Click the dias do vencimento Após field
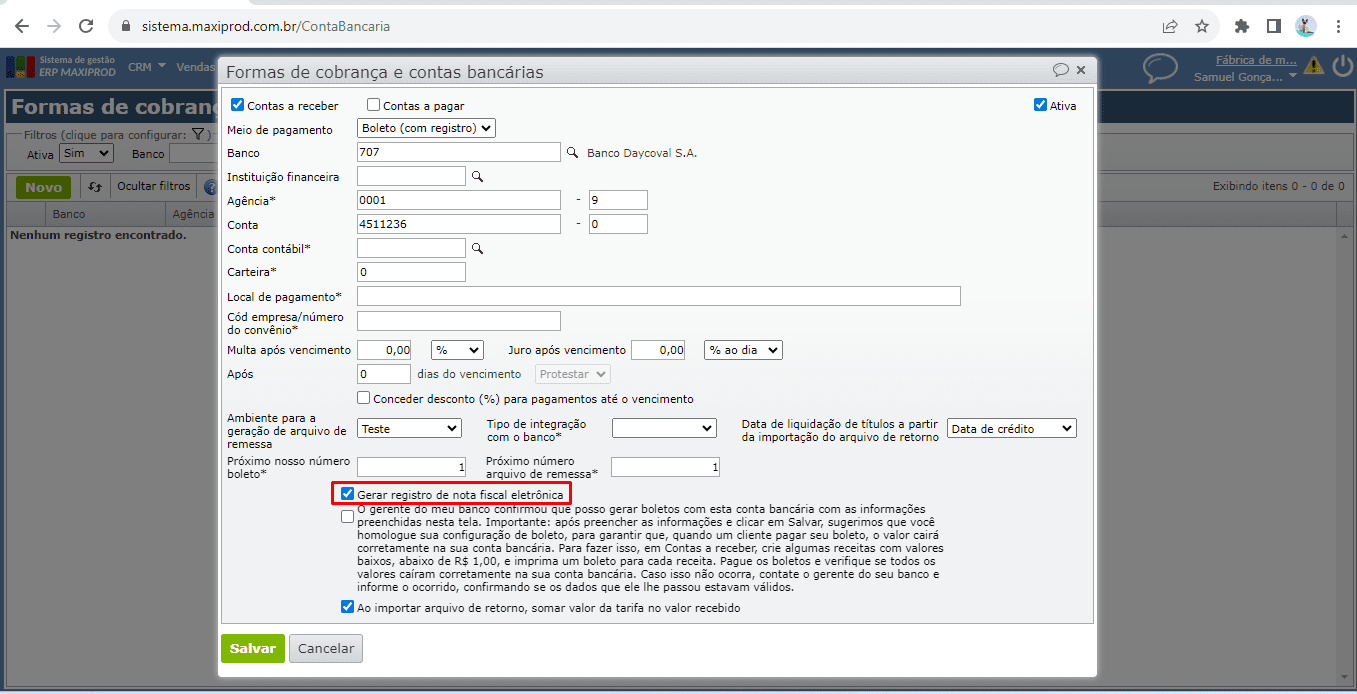Image resolution: width=1357 pixels, height=694 pixels. tap(384, 374)
